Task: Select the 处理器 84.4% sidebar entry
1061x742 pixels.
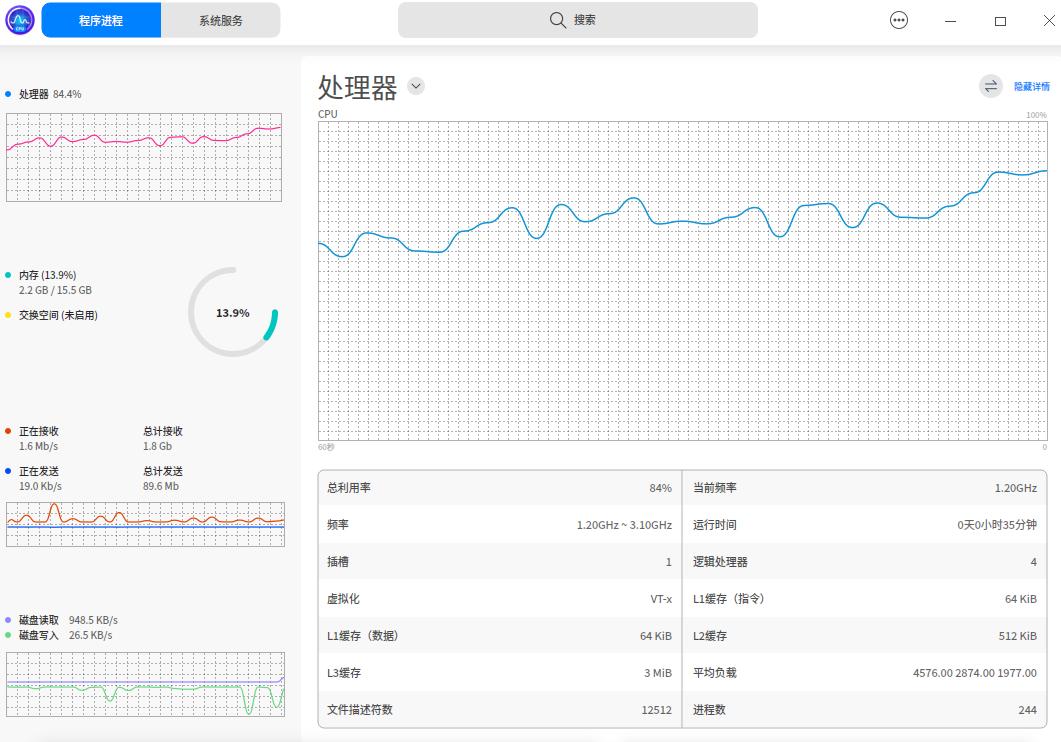Action: (x=50, y=94)
